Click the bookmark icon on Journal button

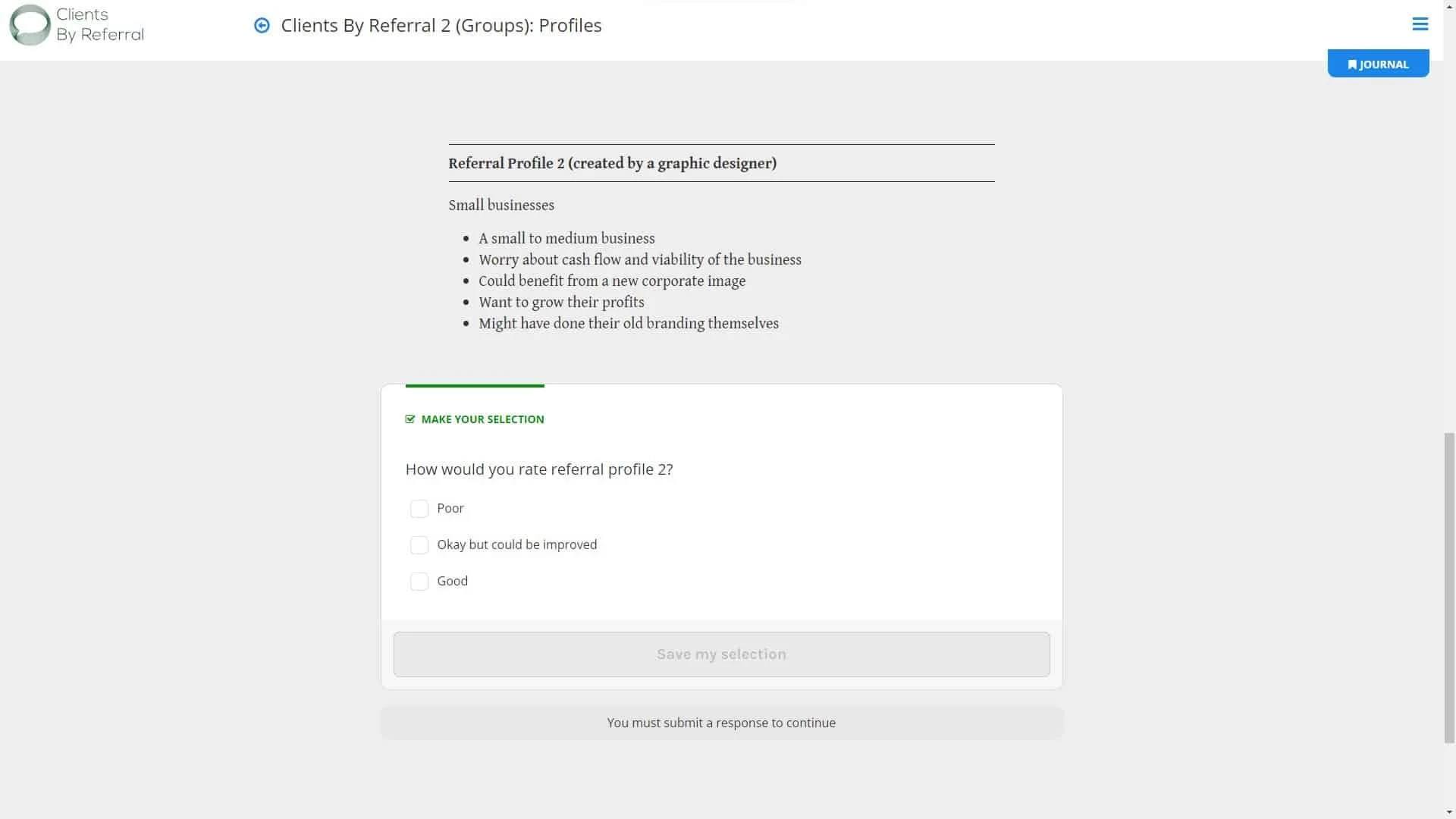coord(1351,64)
